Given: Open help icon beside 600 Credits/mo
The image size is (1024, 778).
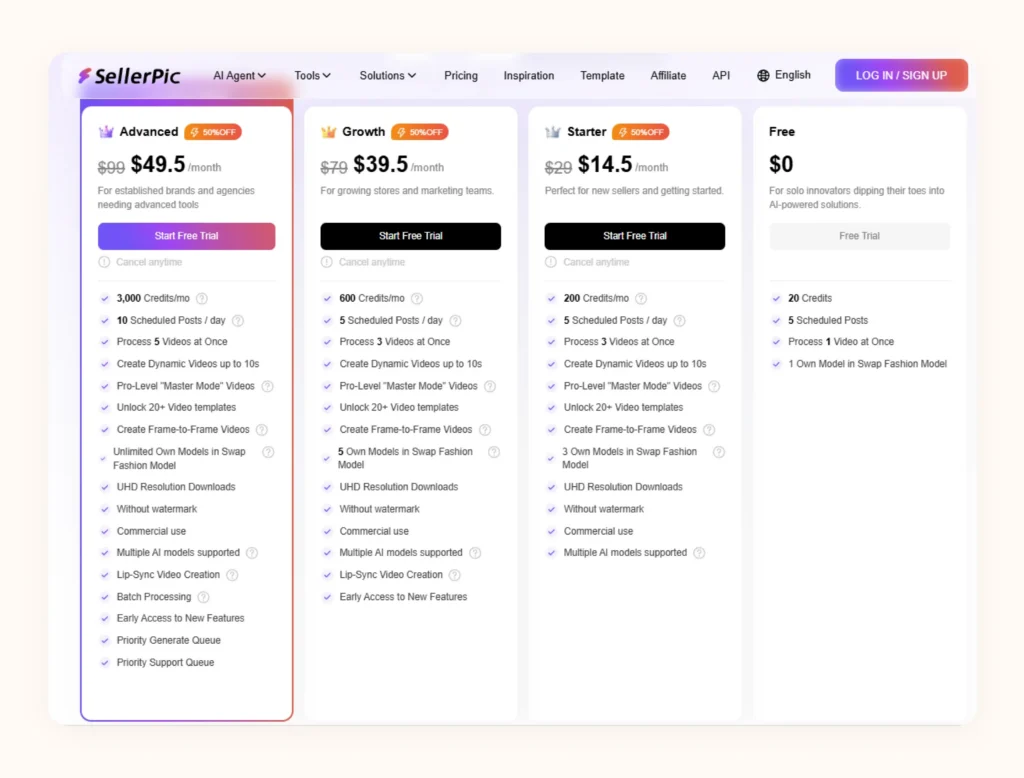Looking at the screenshot, I should 417,299.
